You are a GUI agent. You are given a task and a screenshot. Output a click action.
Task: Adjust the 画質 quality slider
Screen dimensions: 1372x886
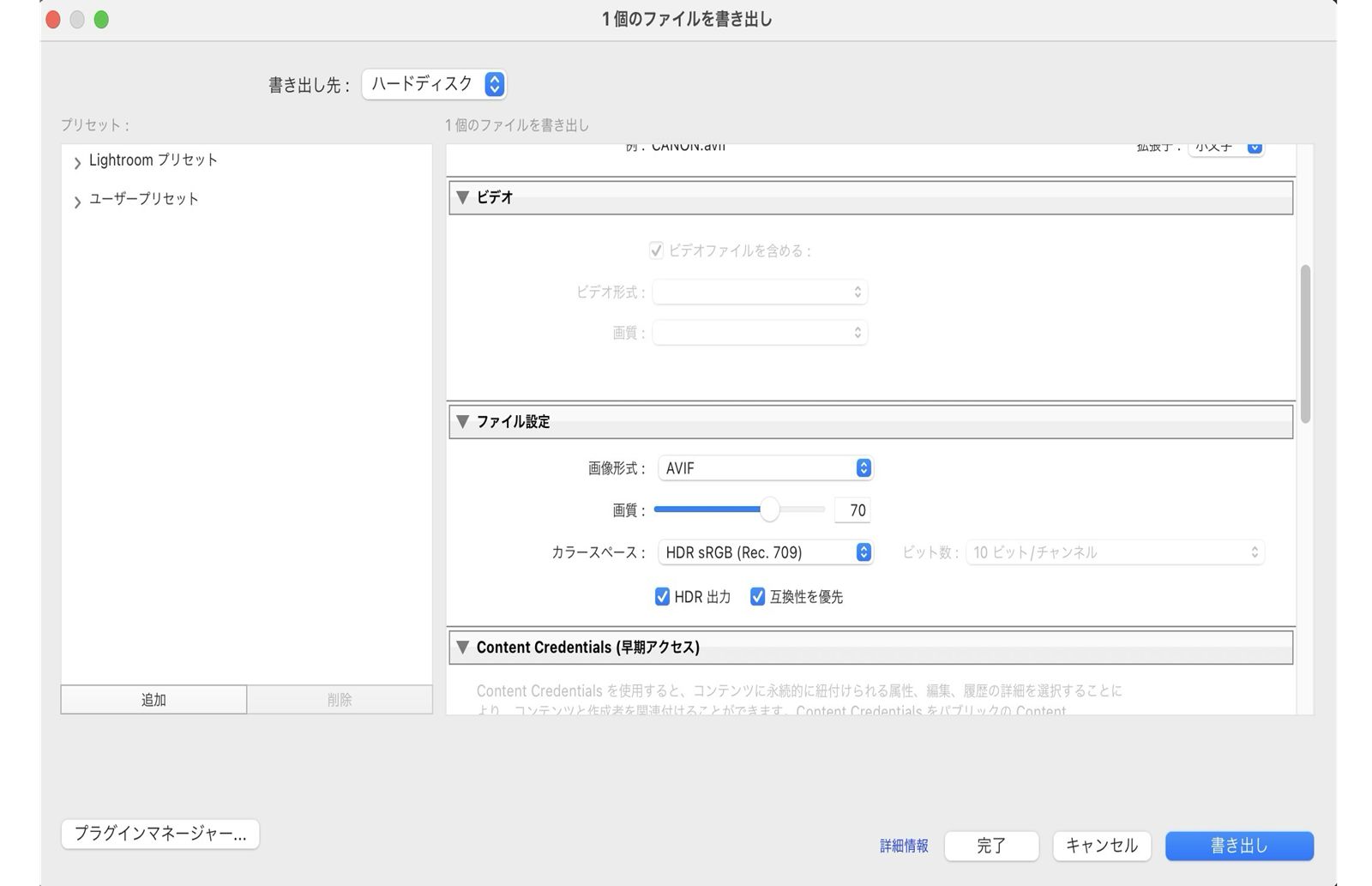tap(769, 509)
